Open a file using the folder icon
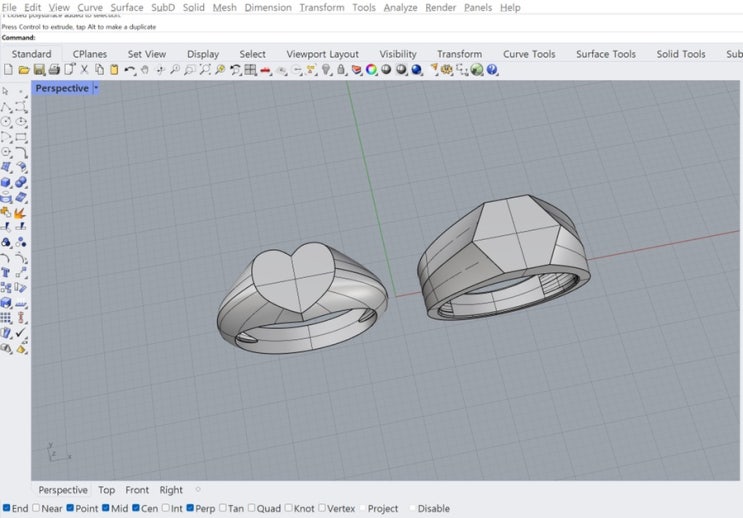The width and height of the screenshot is (743, 518). (24, 70)
